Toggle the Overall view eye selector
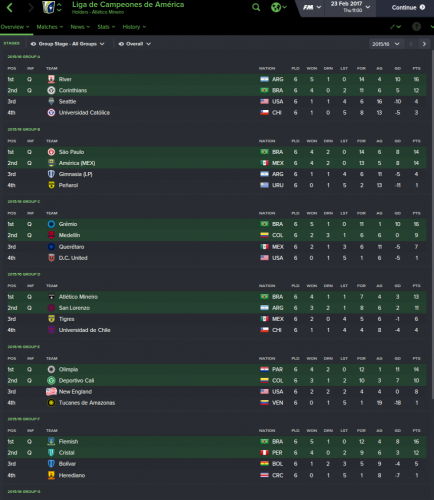The width and height of the screenshot is (434, 500). click(135, 44)
